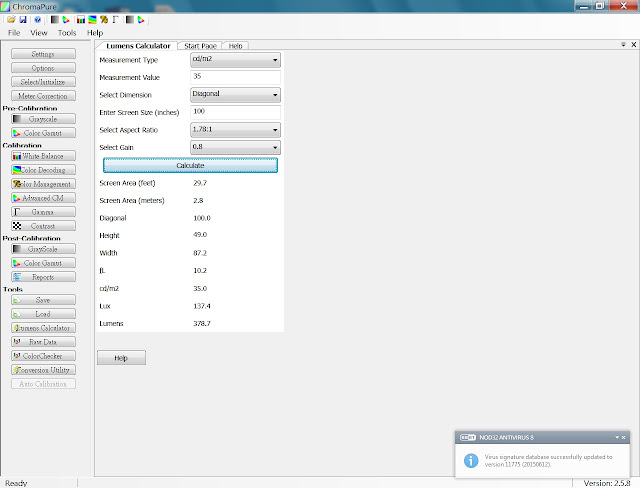Open the Select Dimension dropdown
Image resolution: width=640 pixels, height=488 pixels.
click(235, 95)
